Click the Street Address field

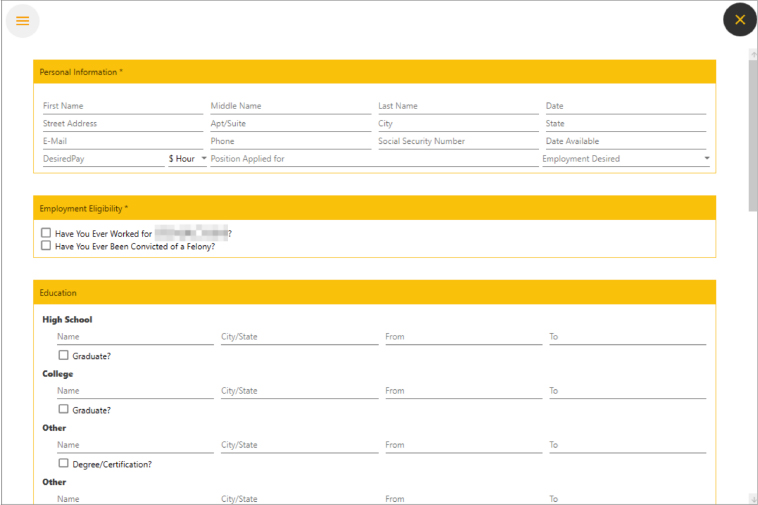123,124
